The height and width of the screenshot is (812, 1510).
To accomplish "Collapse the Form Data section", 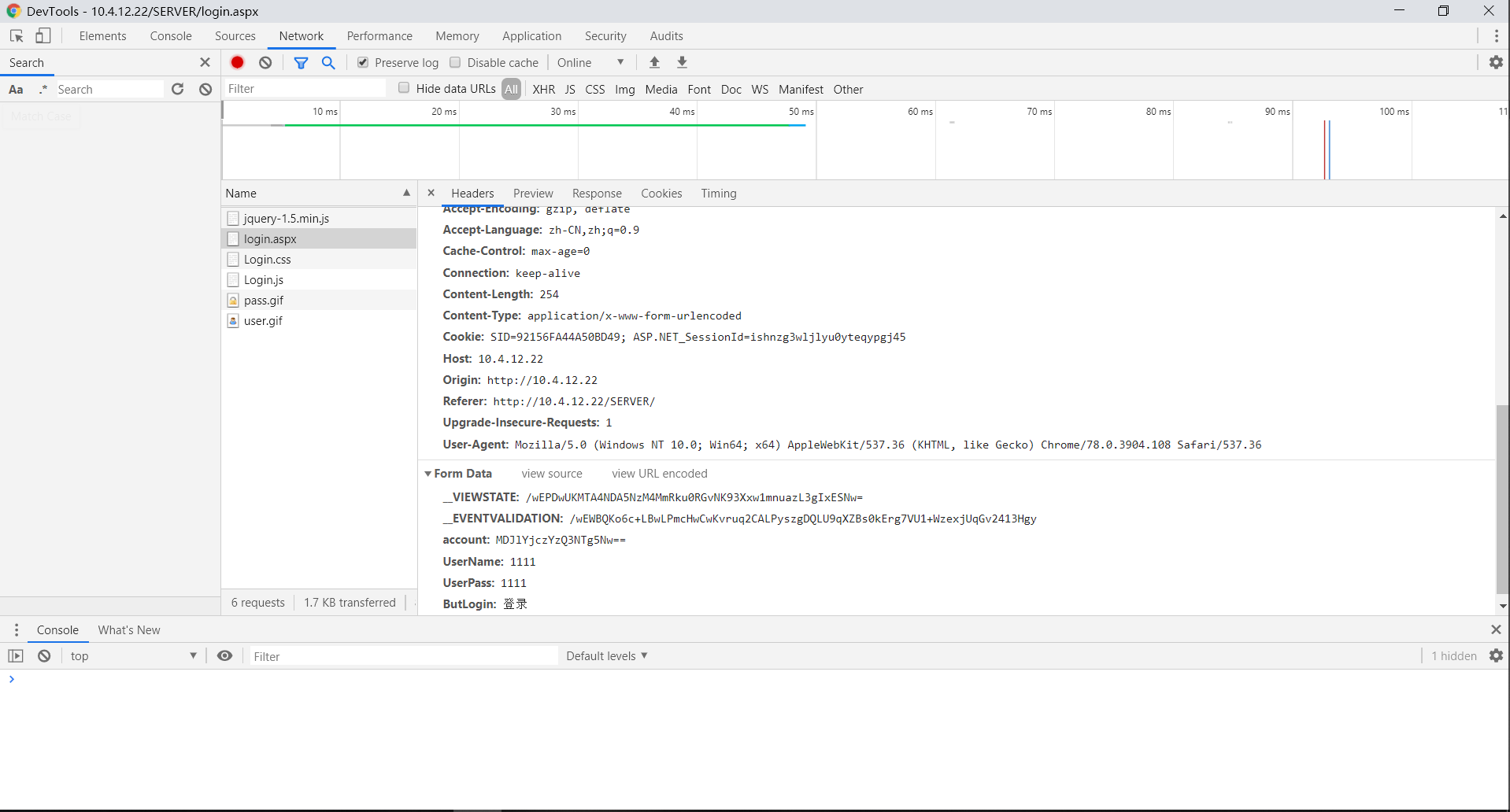I will pyautogui.click(x=428, y=473).
